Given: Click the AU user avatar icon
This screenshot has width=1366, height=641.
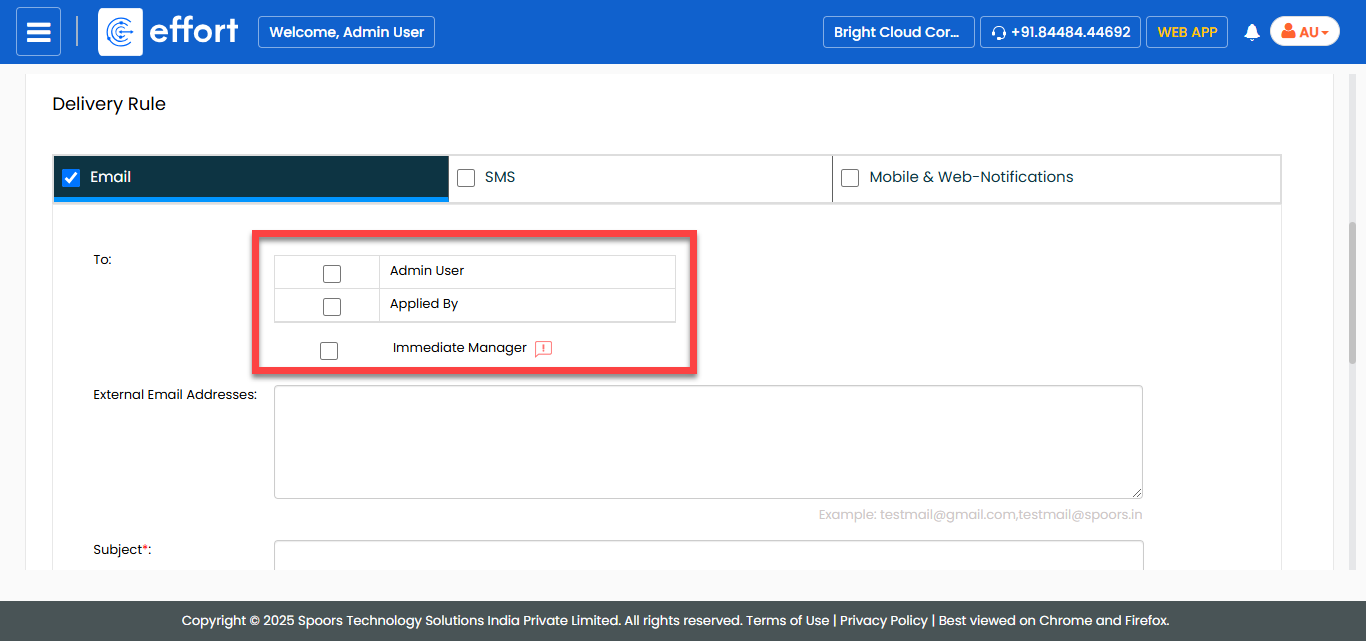Looking at the screenshot, I should [1288, 32].
